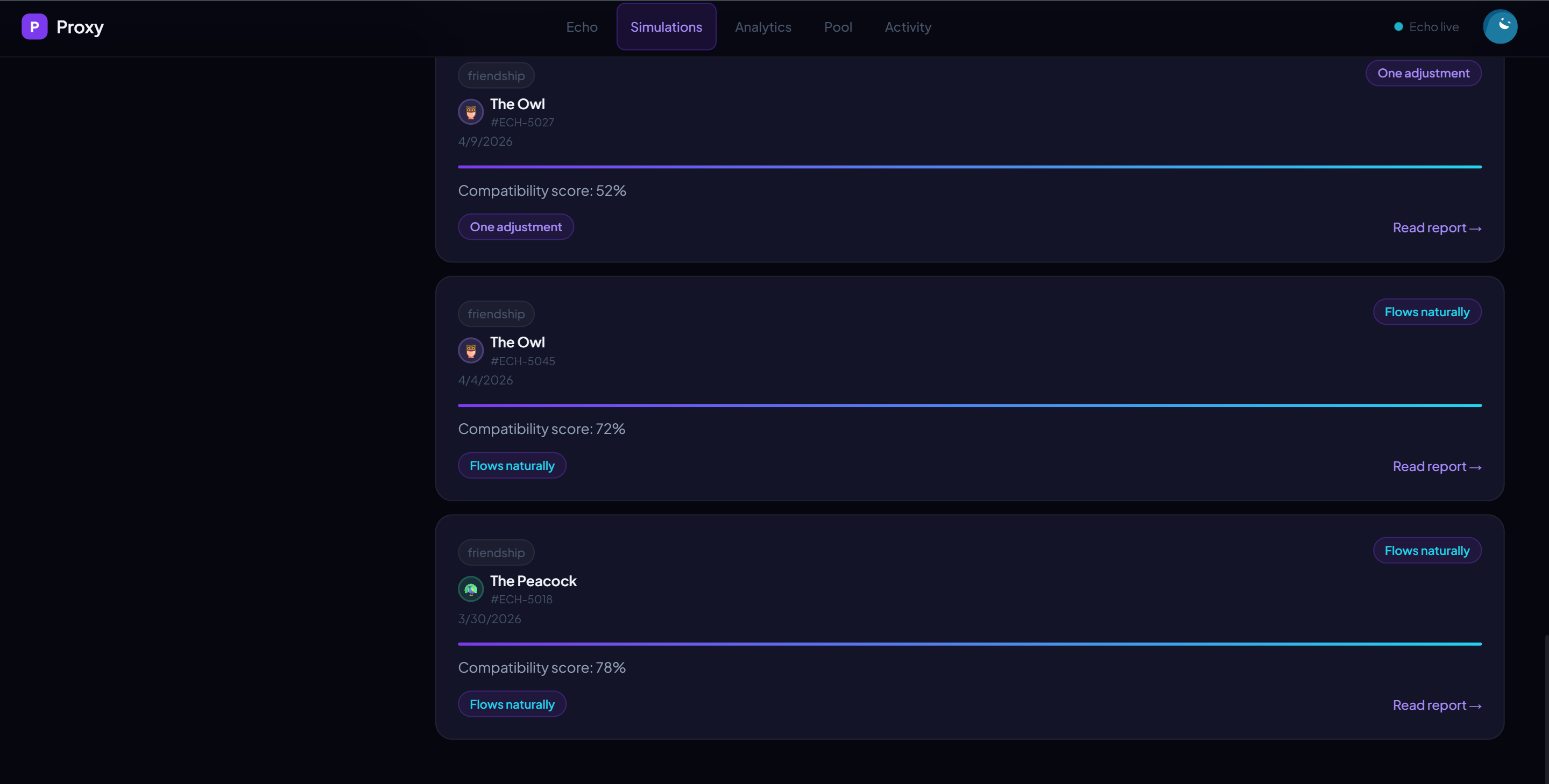1549x784 pixels.
Task: Click One adjustment badge below 52% score
Action: coord(515,227)
